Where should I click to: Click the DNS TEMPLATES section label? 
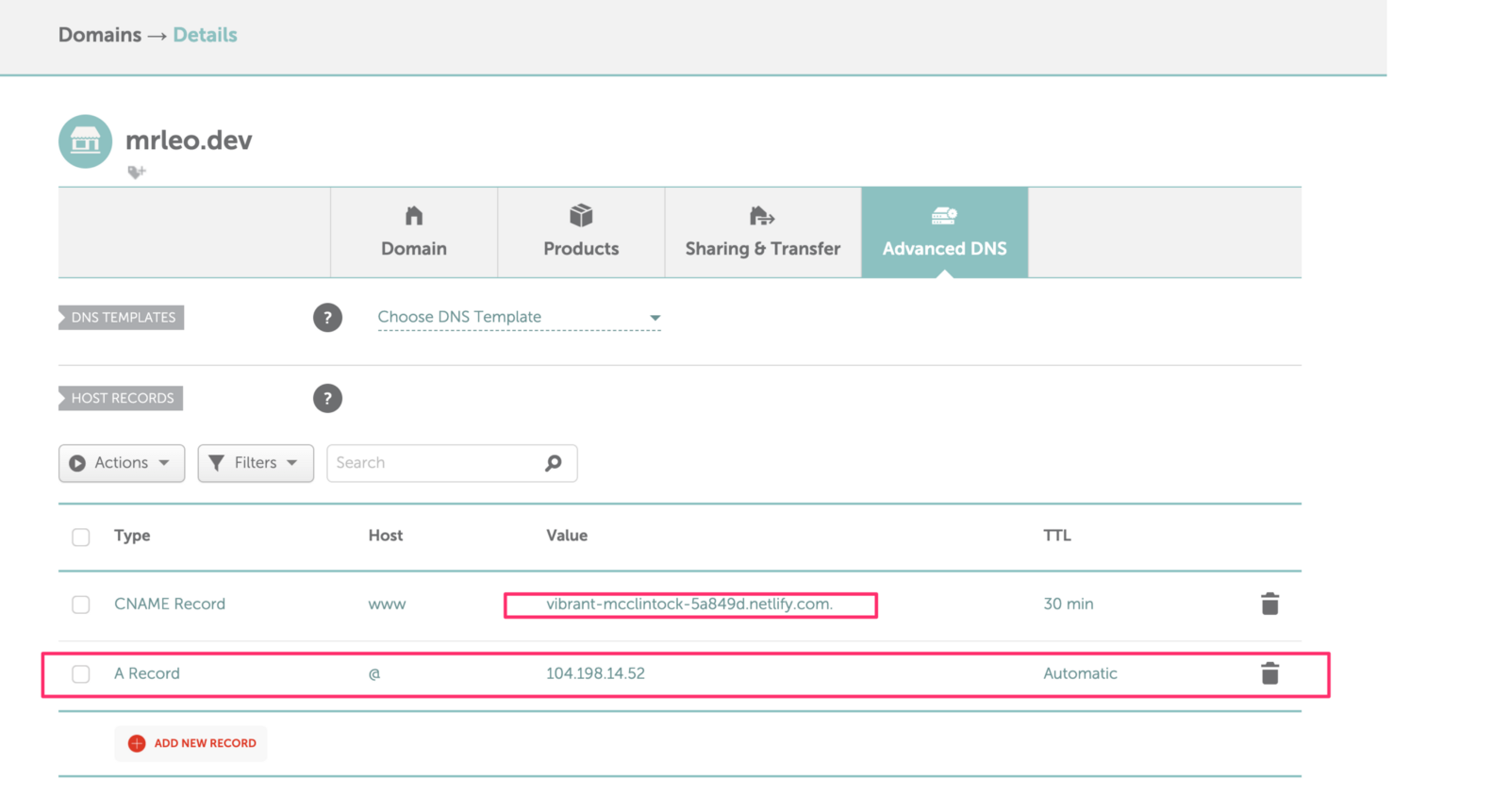pos(122,318)
